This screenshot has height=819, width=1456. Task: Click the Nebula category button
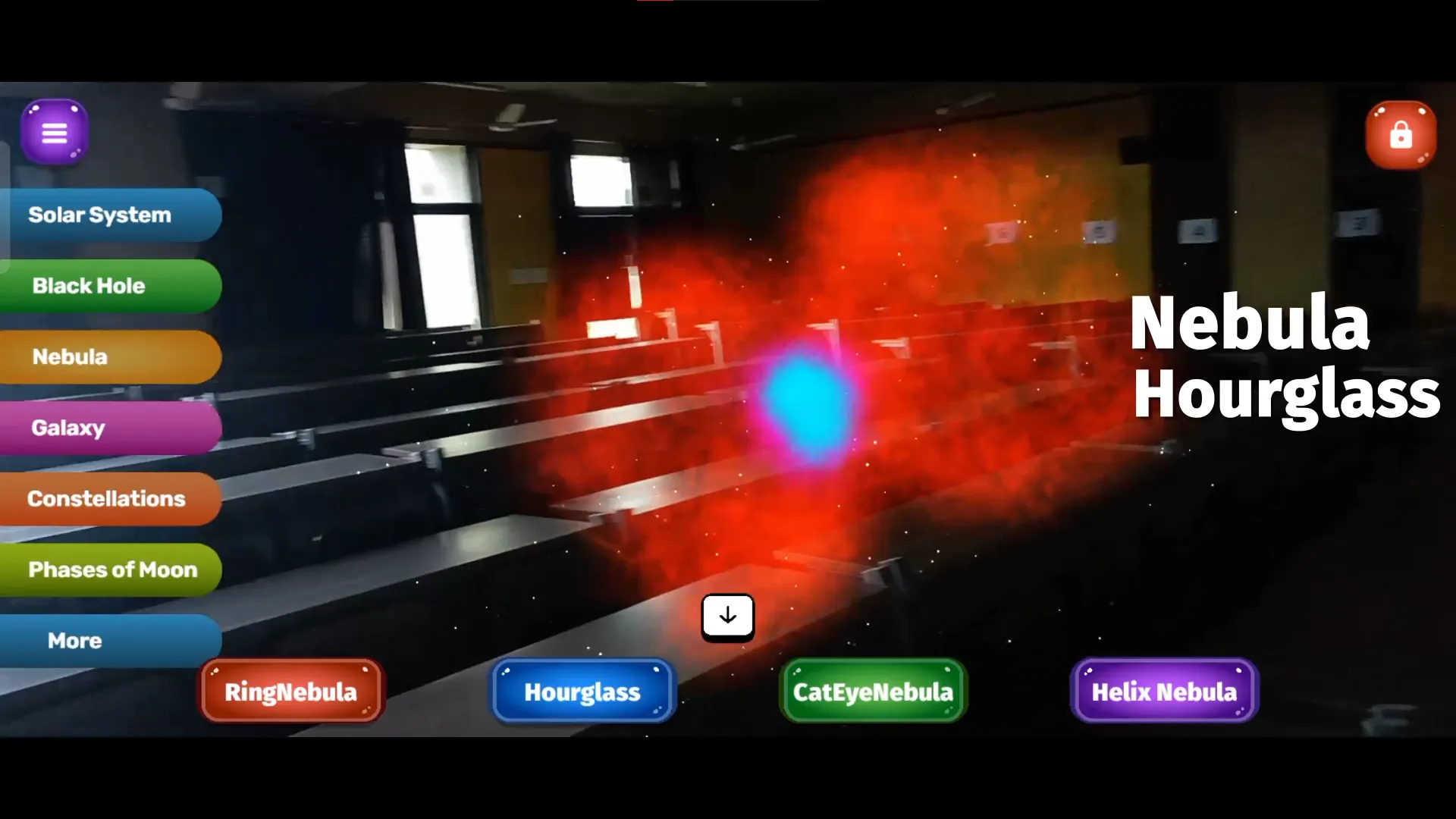tap(107, 356)
